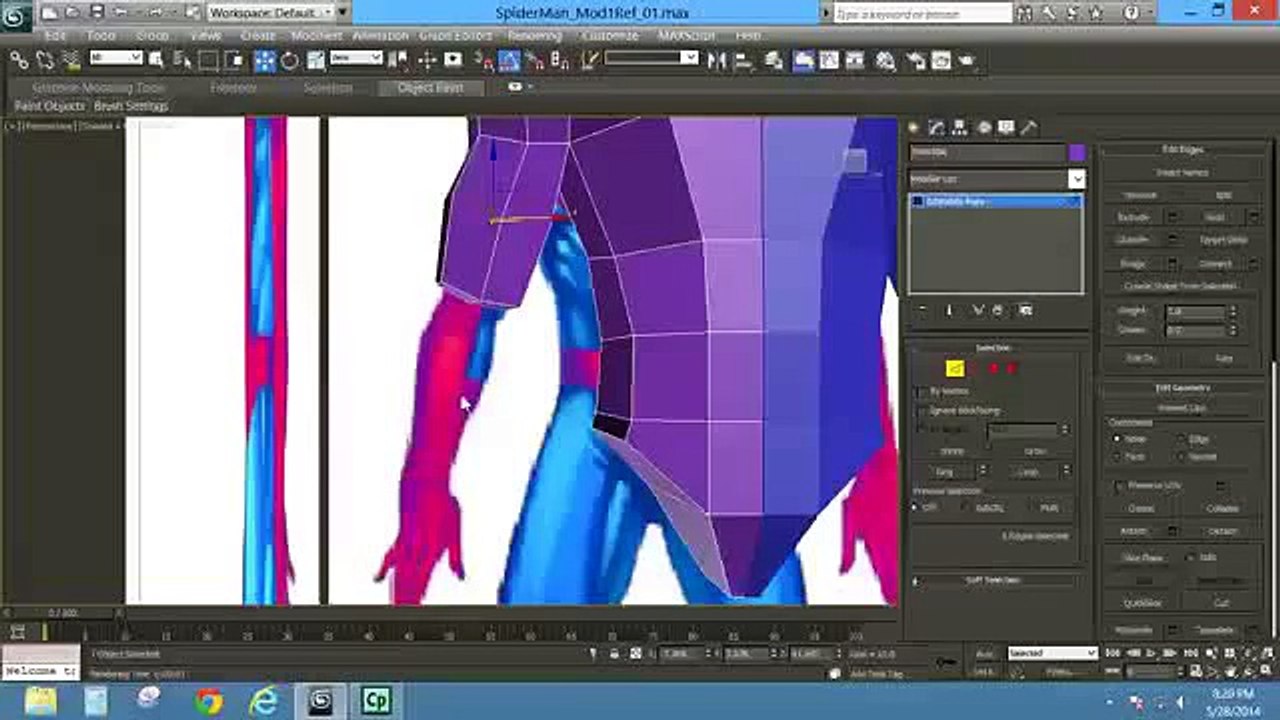The image size is (1280, 720).
Task: Open the Help question mark icon
Action: 1131,12
